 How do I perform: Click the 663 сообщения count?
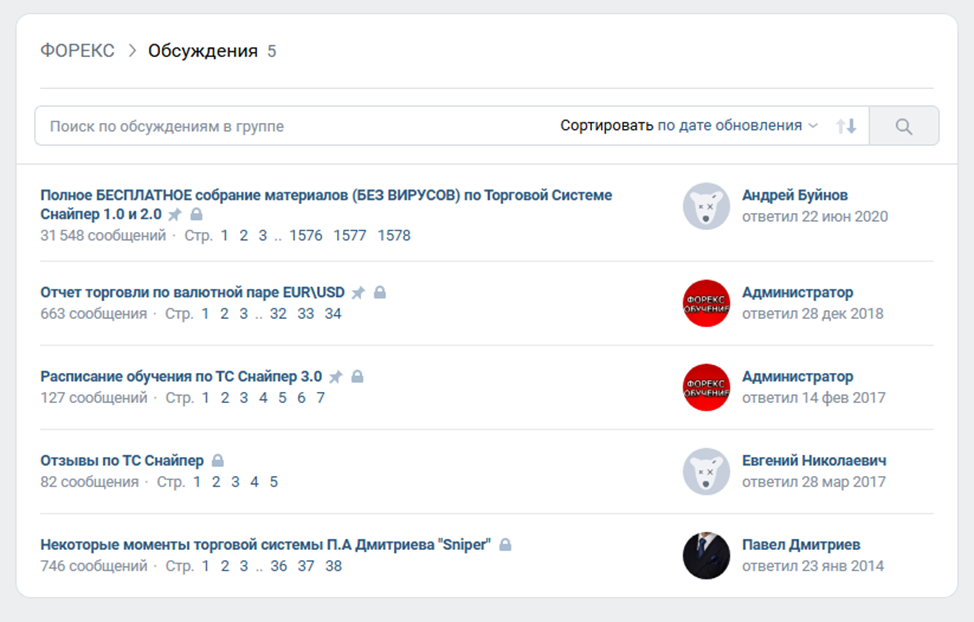94,314
